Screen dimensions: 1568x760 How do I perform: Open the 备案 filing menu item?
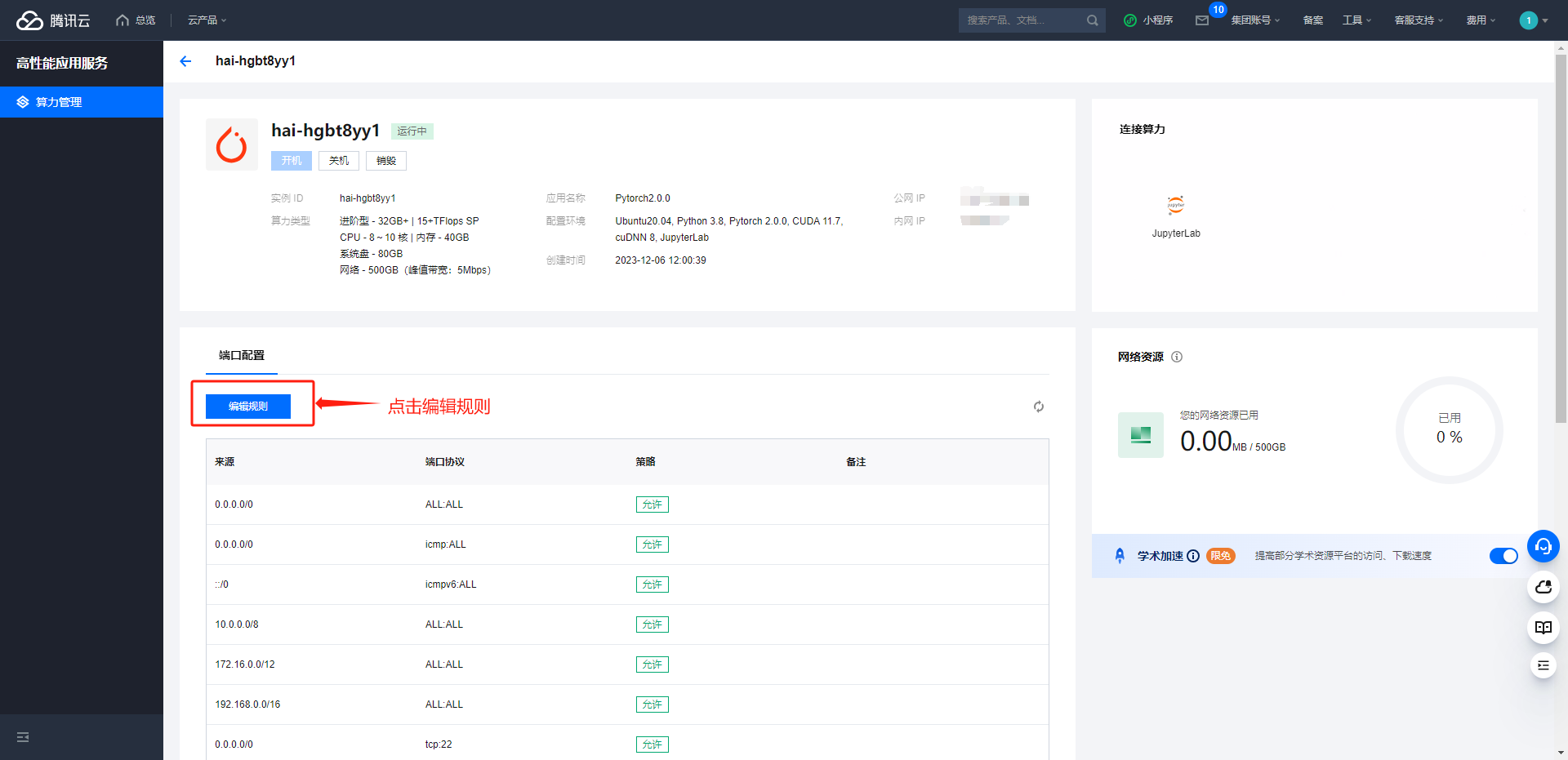coord(1313,20)
